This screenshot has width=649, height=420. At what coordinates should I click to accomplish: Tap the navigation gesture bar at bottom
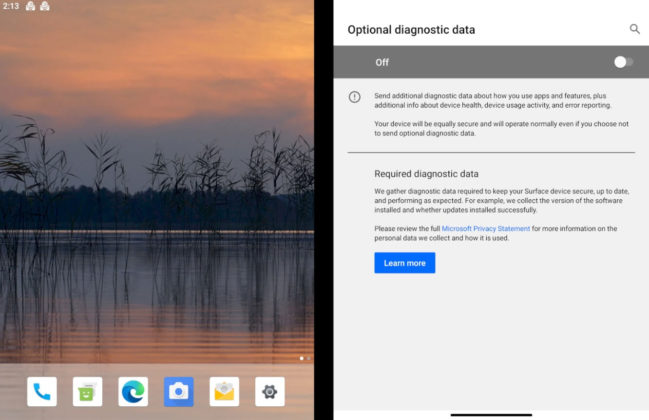click(x=490, y=414)
